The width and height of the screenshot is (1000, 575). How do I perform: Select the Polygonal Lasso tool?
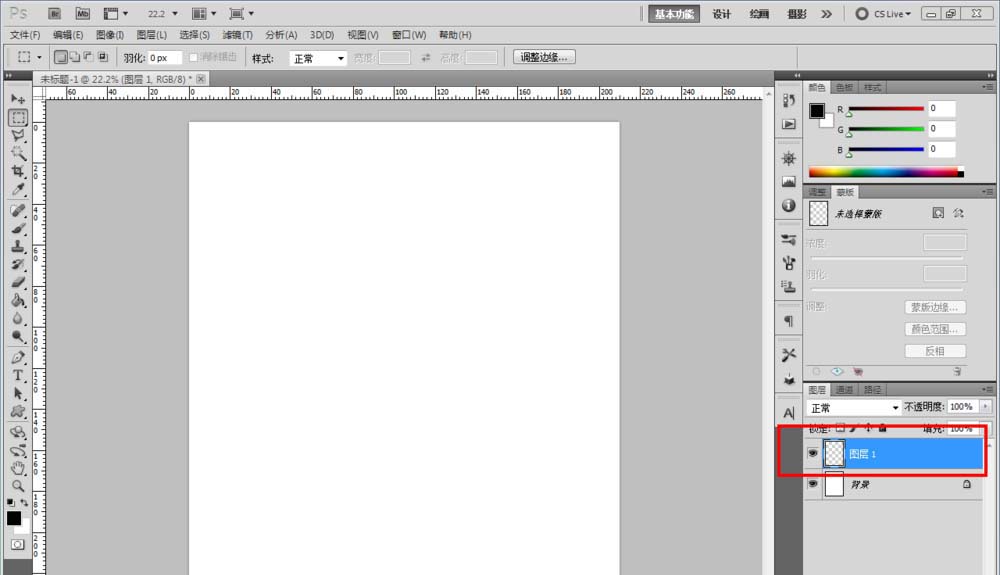pos(18,135)
